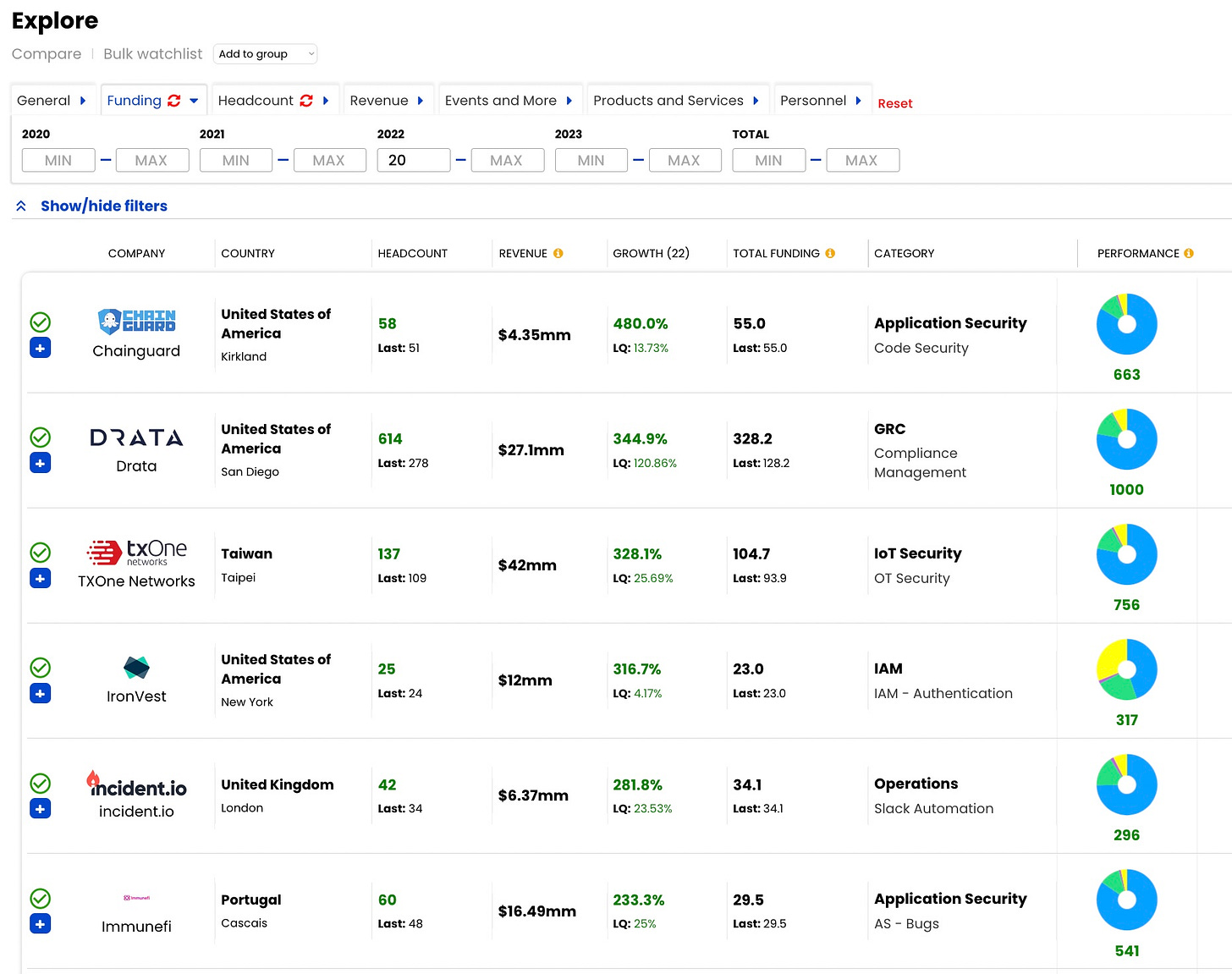Click the TXOne total funding value 104.7

coord(751,553)
